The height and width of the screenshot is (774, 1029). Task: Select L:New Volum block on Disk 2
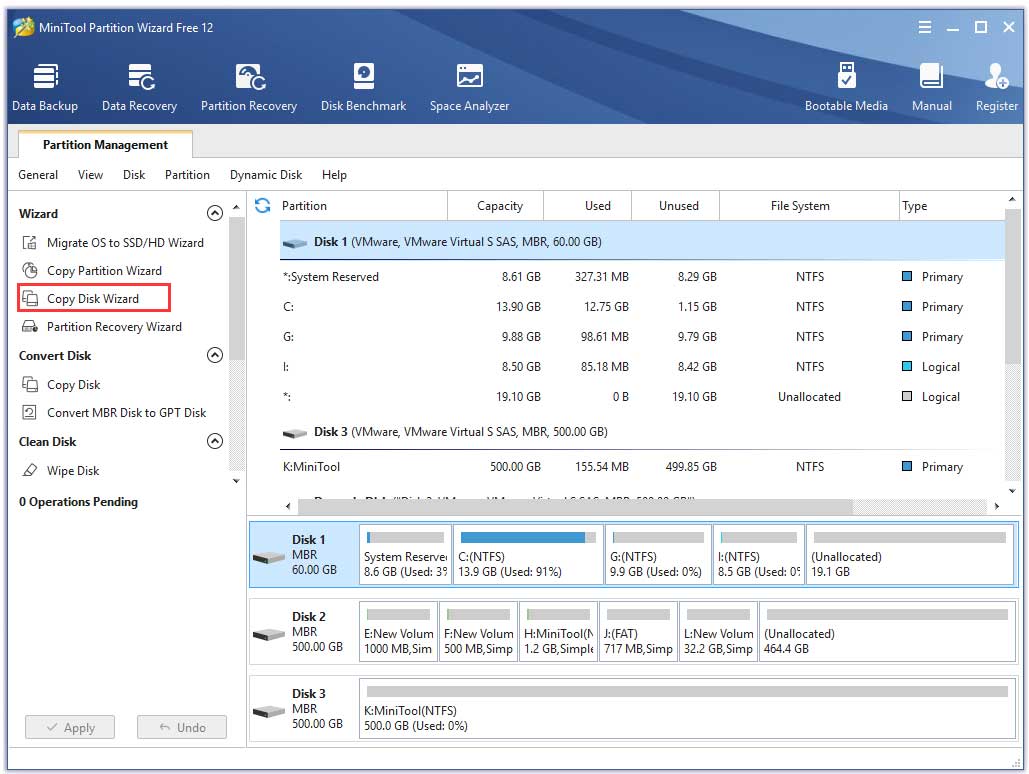click(x=718, y=632)
